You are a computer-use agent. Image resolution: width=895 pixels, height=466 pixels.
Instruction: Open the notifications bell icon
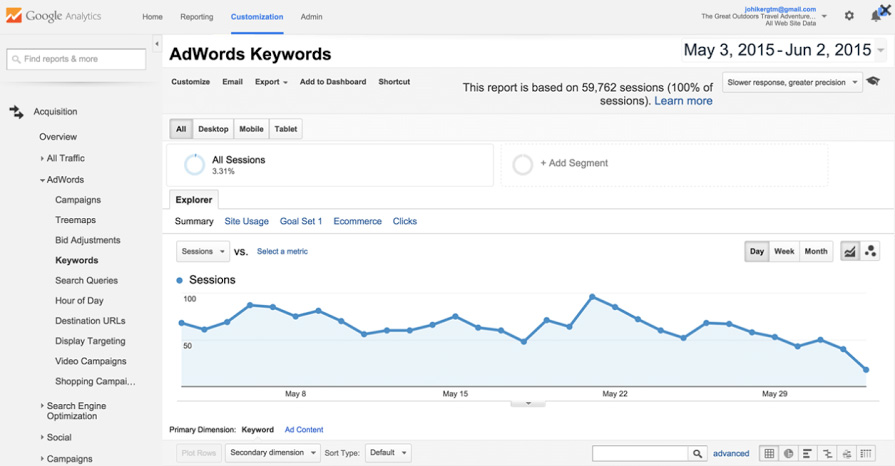tap(876, 16)
